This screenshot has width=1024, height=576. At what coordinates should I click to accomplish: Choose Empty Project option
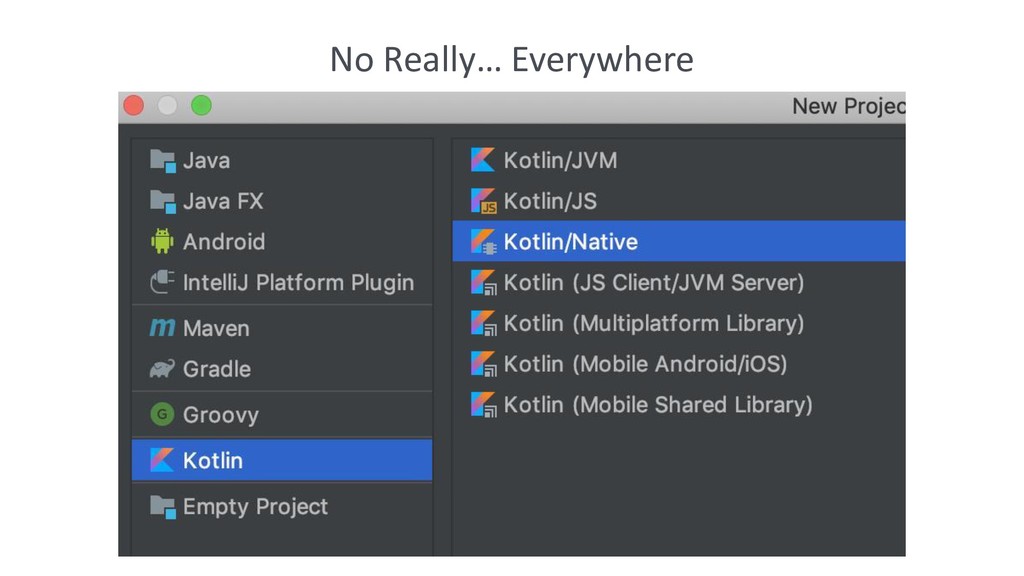[282, 507]
